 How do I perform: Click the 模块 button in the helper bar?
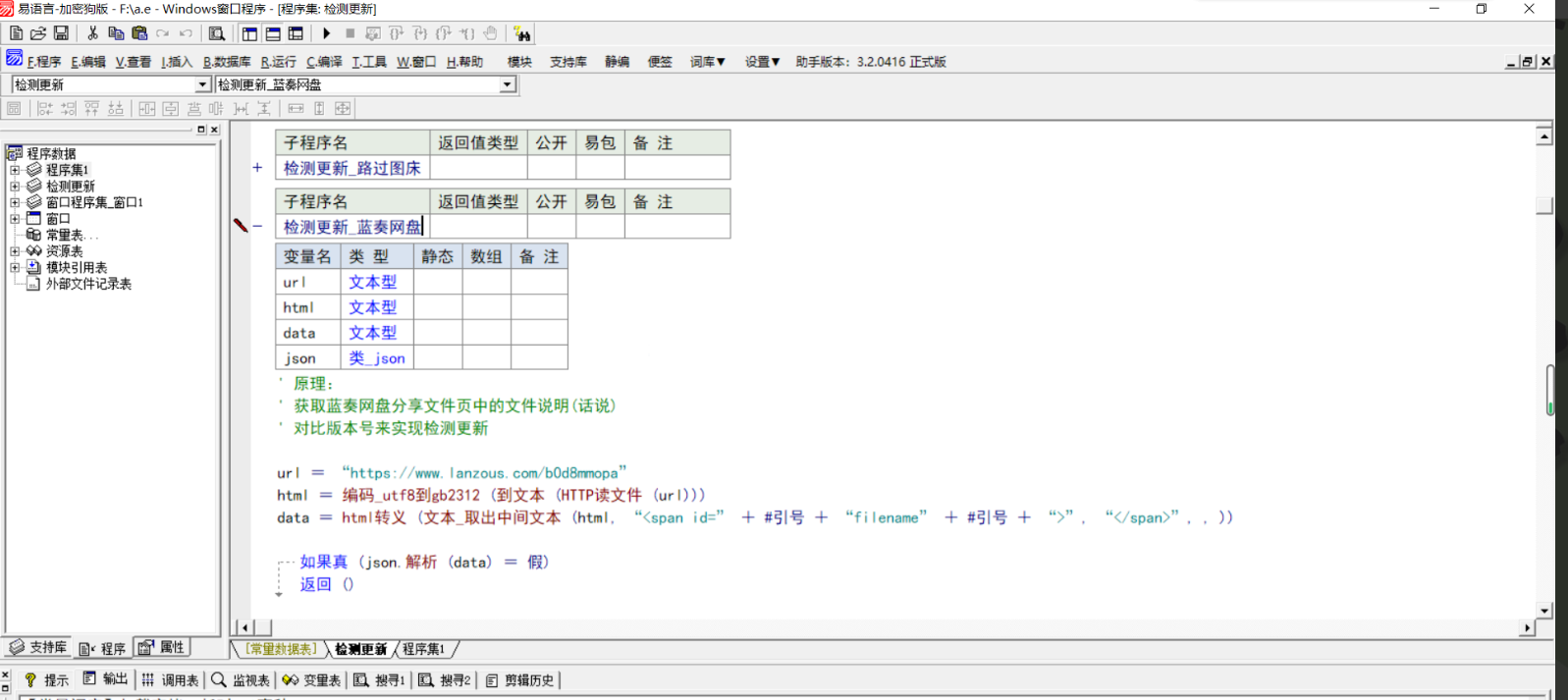pos(519,62)
